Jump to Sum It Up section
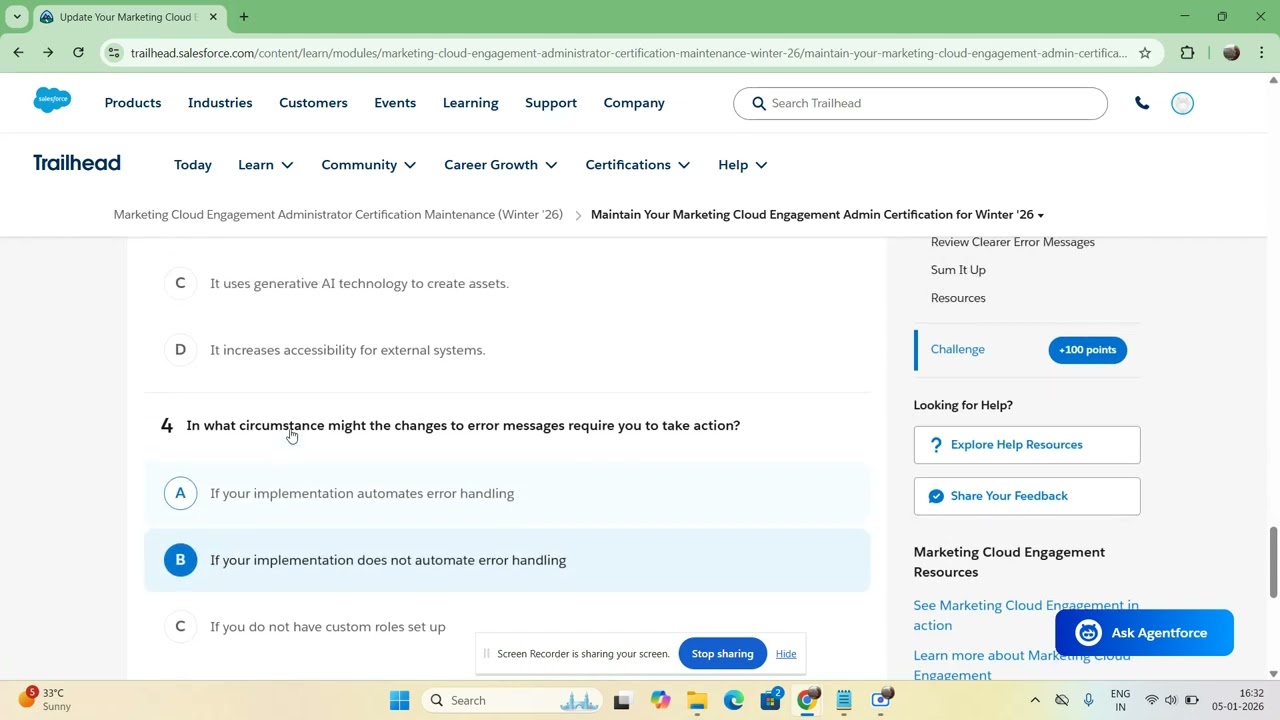This screenshot has height=720, width=1280. [x=958, y=270]
